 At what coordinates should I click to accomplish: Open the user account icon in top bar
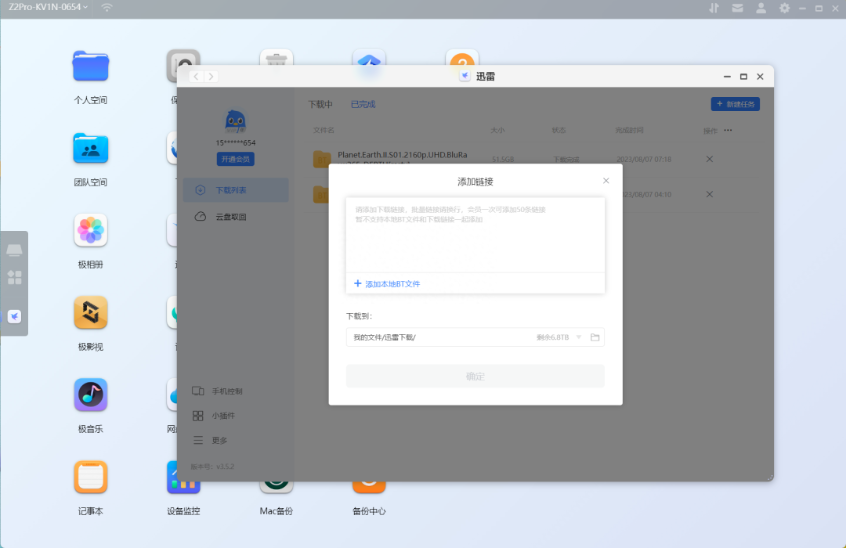(x=761, y=8)
